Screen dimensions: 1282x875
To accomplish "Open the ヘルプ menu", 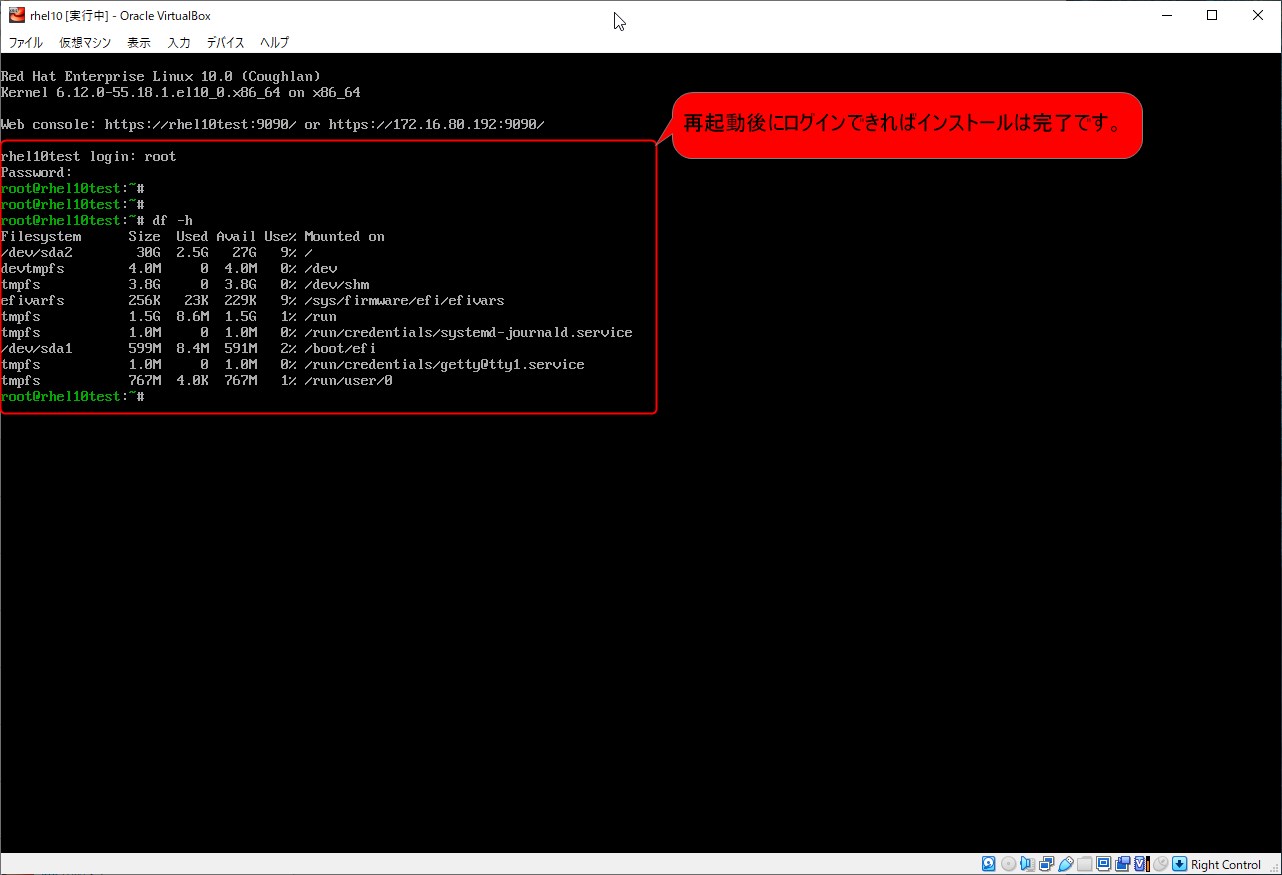I will click(274, 42).
